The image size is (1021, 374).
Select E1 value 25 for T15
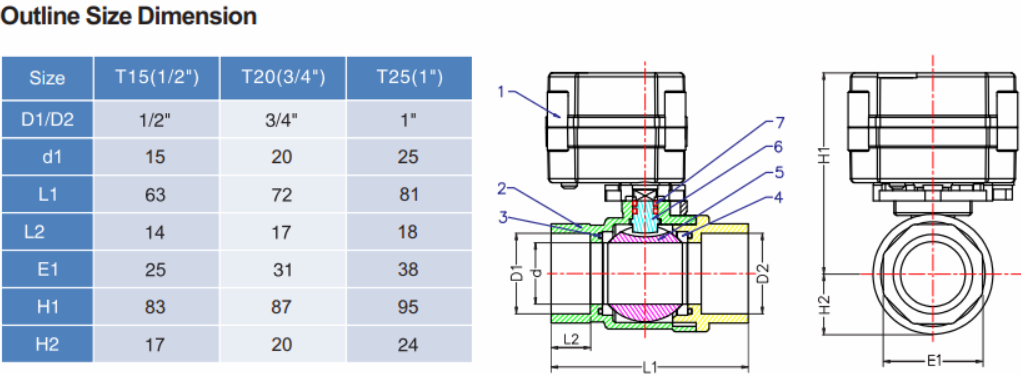[x=156, y=270]
